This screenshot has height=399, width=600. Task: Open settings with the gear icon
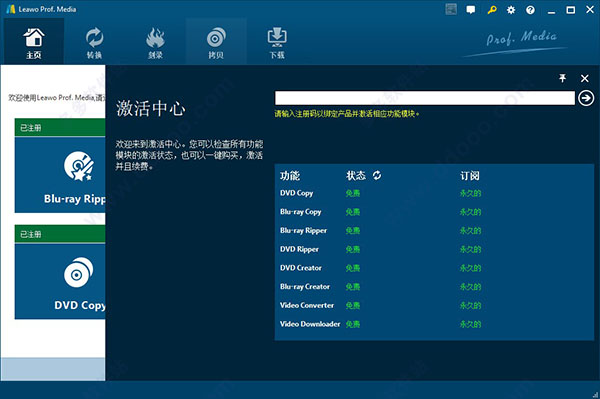point(511,10)
